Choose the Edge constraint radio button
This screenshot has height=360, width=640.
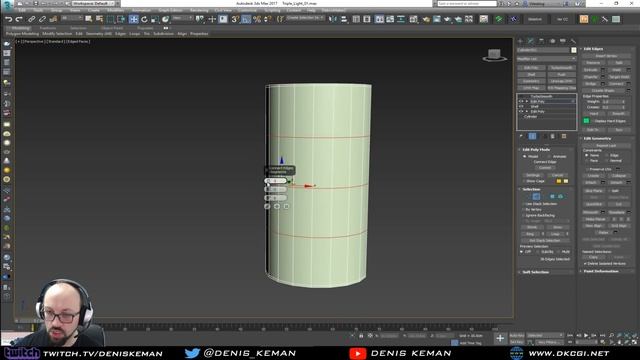(607, 156)
